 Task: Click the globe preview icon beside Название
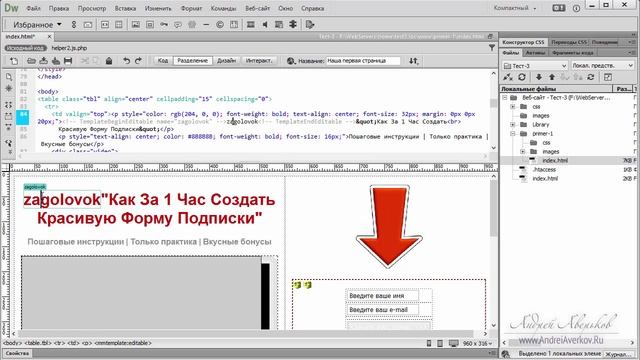point(291,61)
